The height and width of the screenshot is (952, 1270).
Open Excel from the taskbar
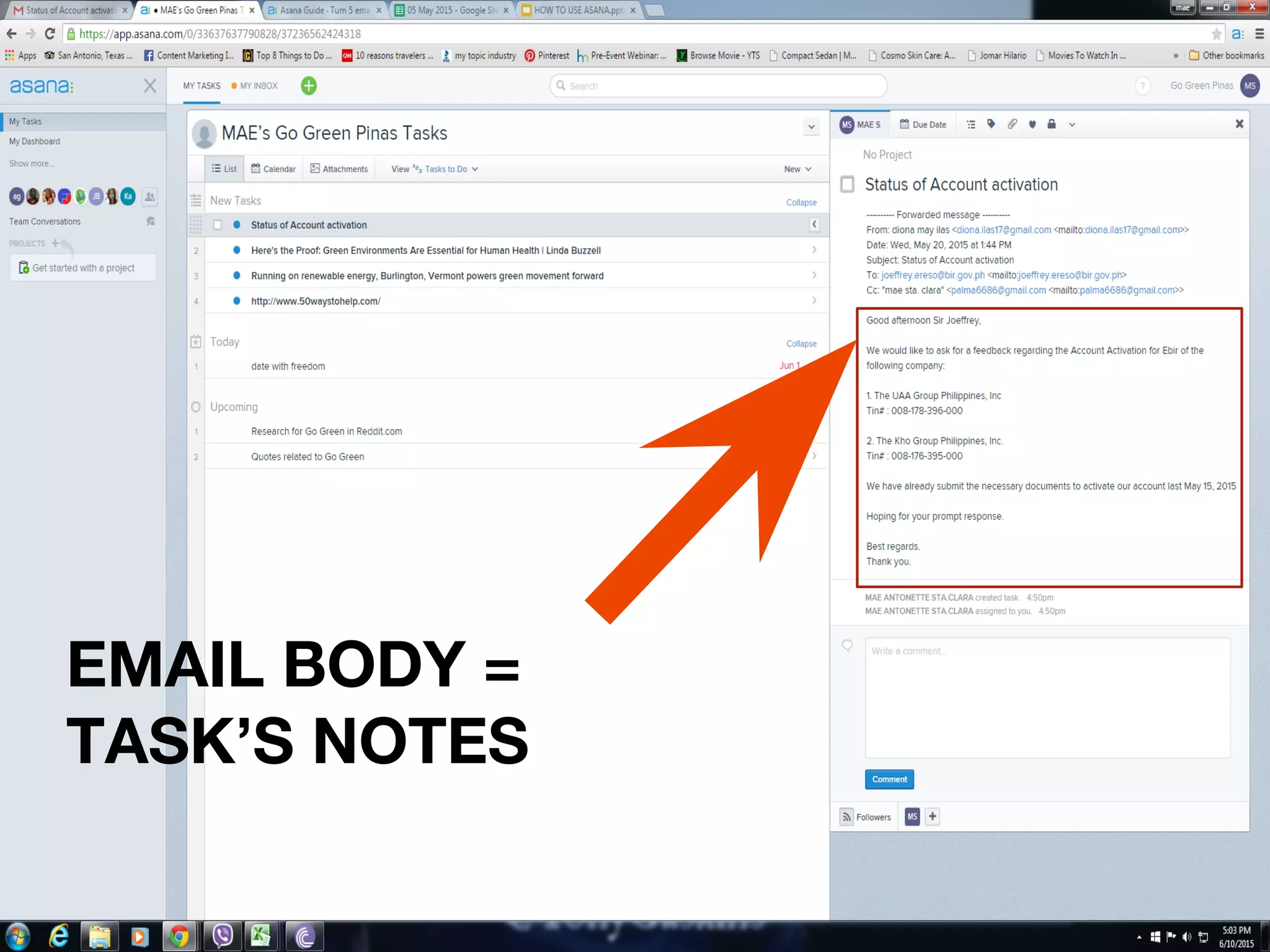(261, 936)
